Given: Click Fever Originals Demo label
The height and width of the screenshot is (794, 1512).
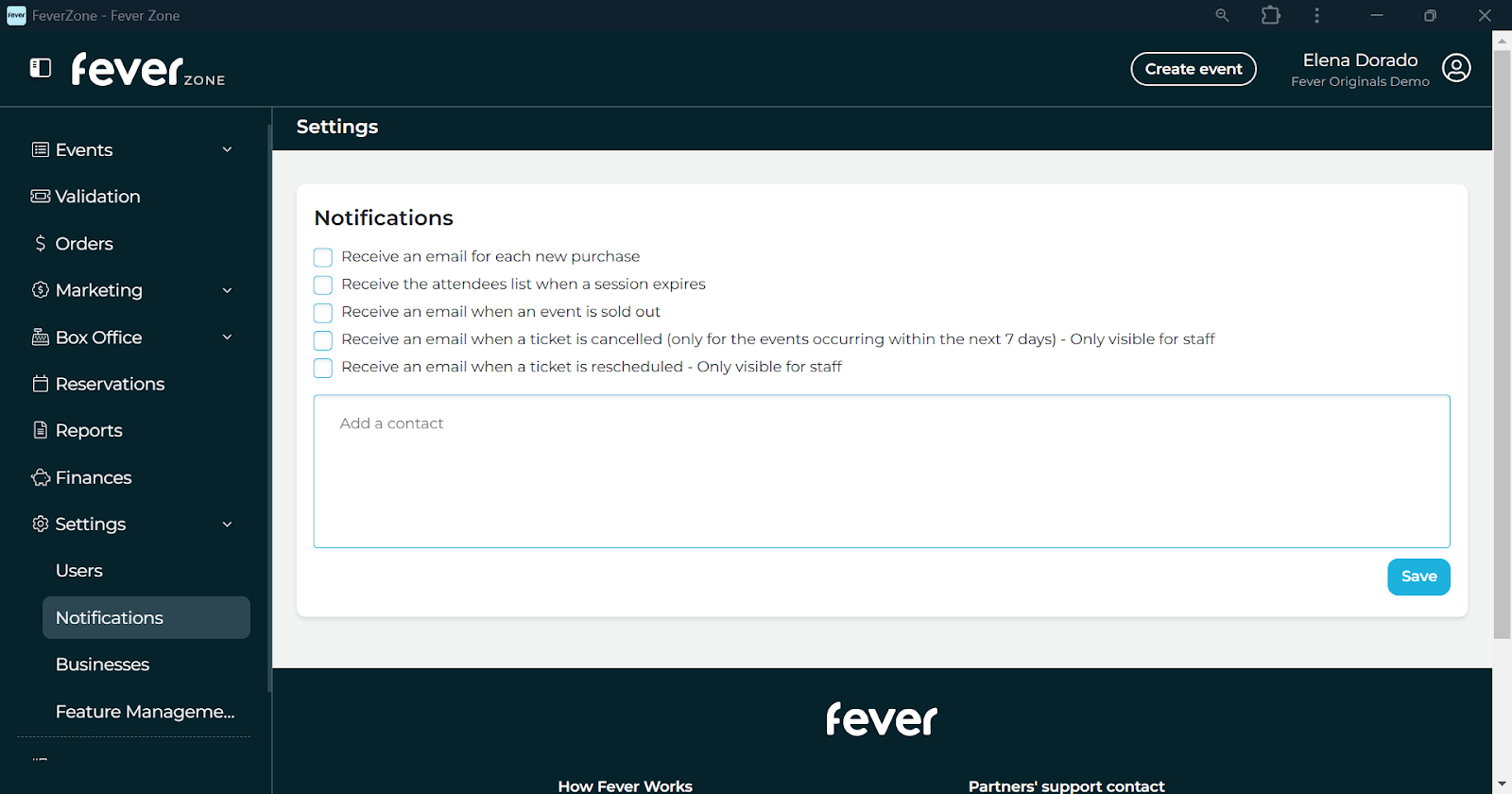Looking at the screenshot, I should point(1360,81).
